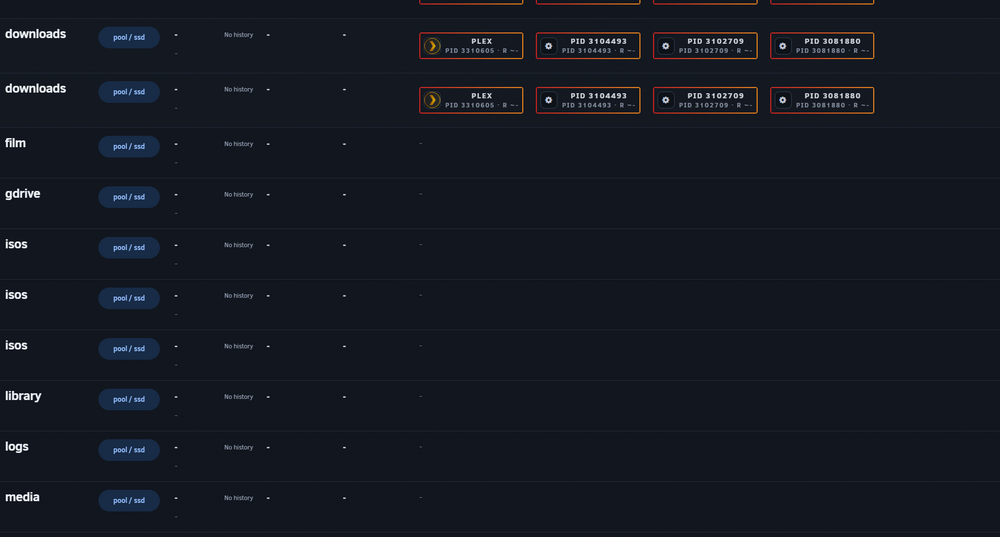Open the logs share name
The width and height of the screenshot is (1000, 537).
click(x=17, y=446)
